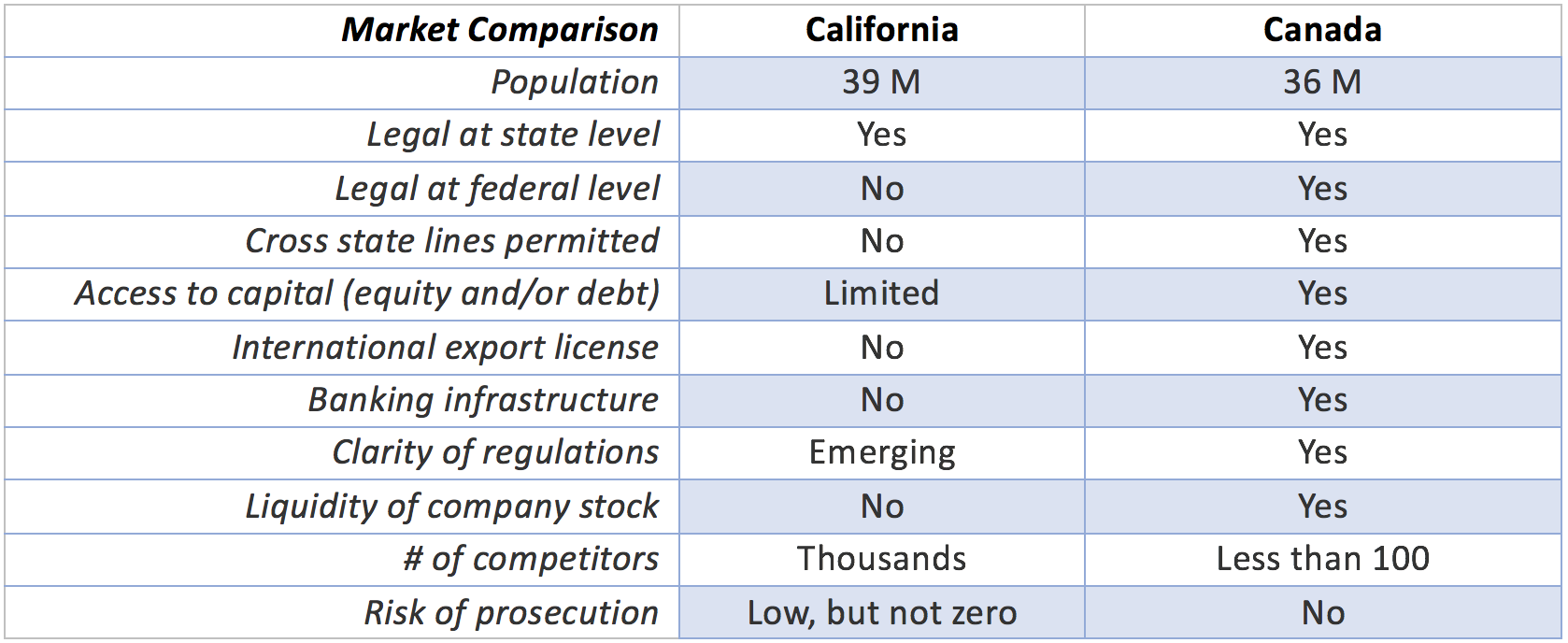The image size is (1568, 643).
Task: Select the Limited cell under California
Action: (881, 293)
